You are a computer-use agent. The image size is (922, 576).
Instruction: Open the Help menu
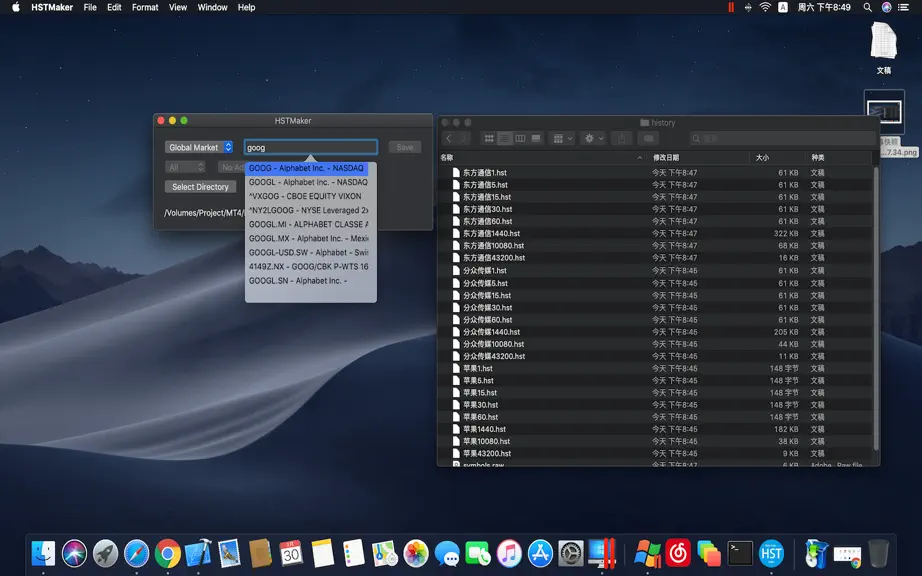click(246, 7)
